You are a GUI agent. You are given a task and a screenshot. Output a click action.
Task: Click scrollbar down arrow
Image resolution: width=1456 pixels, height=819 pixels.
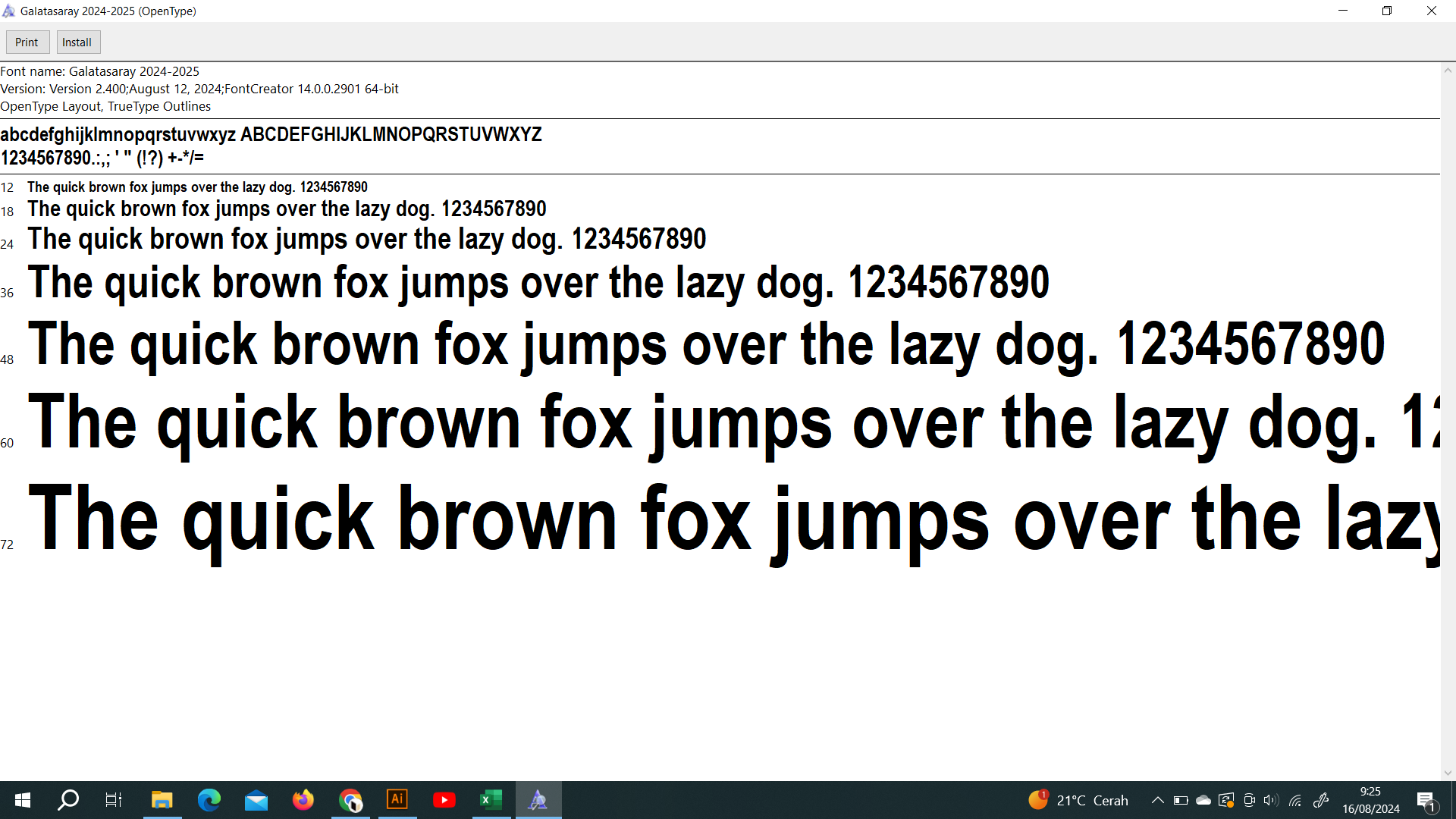(x=1448, y=773)
